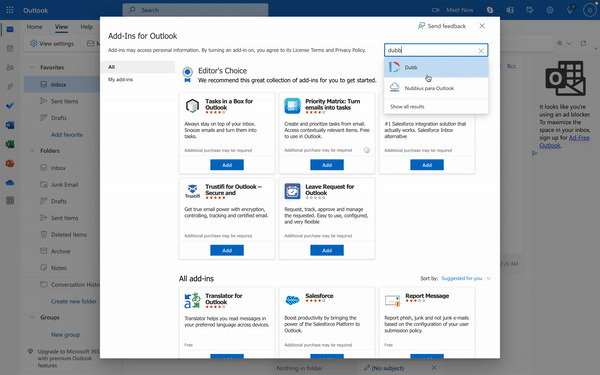The height and width of the screenshot is (375, 600).
Task: Launch Excel from the left rail
Action: (x=10, y=144)
